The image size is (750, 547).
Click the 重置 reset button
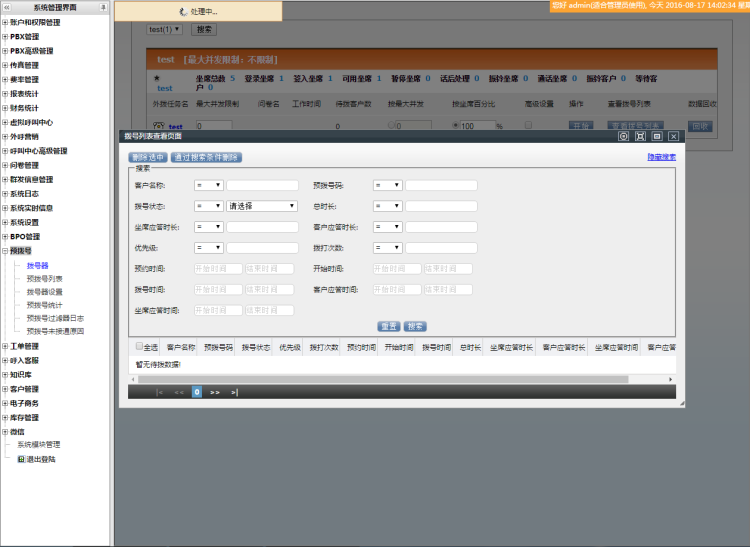pos(389,326)
